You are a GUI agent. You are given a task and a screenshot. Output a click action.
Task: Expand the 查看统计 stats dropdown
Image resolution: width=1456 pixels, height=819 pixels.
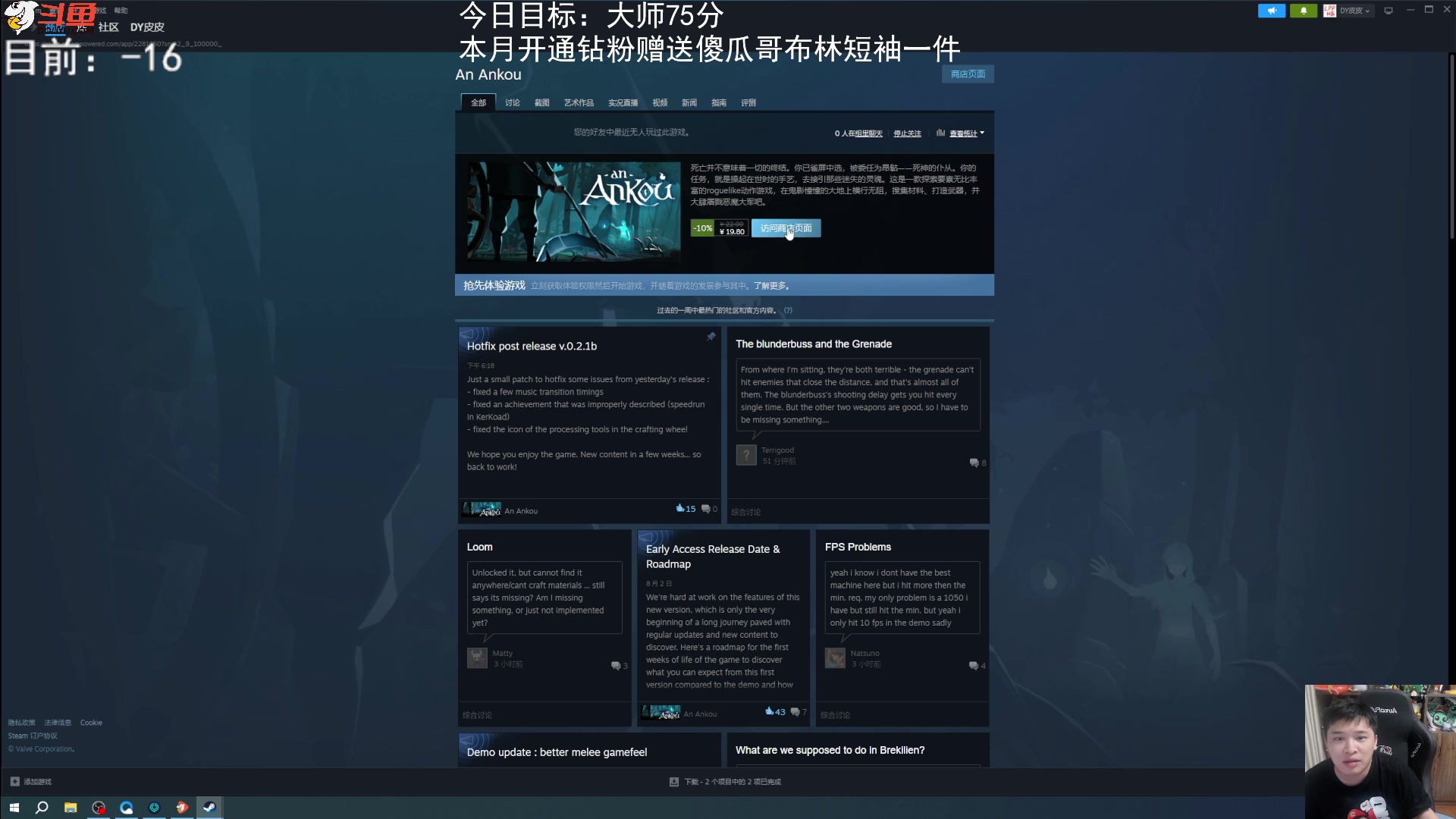(x=966, y=133)
